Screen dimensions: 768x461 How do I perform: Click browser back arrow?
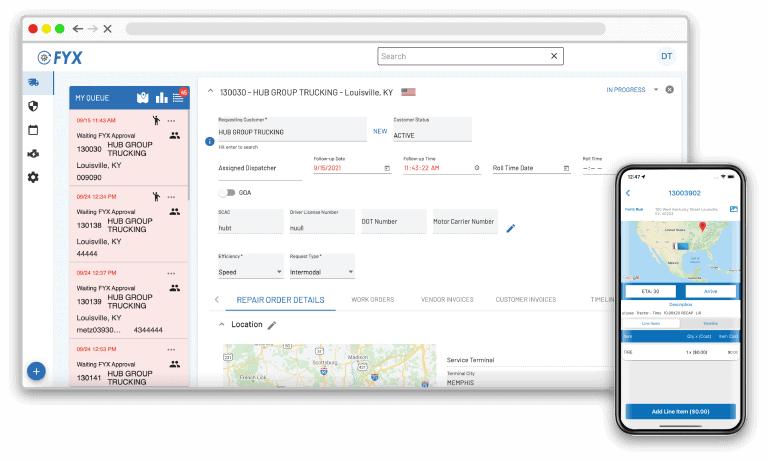coord(77,29)
